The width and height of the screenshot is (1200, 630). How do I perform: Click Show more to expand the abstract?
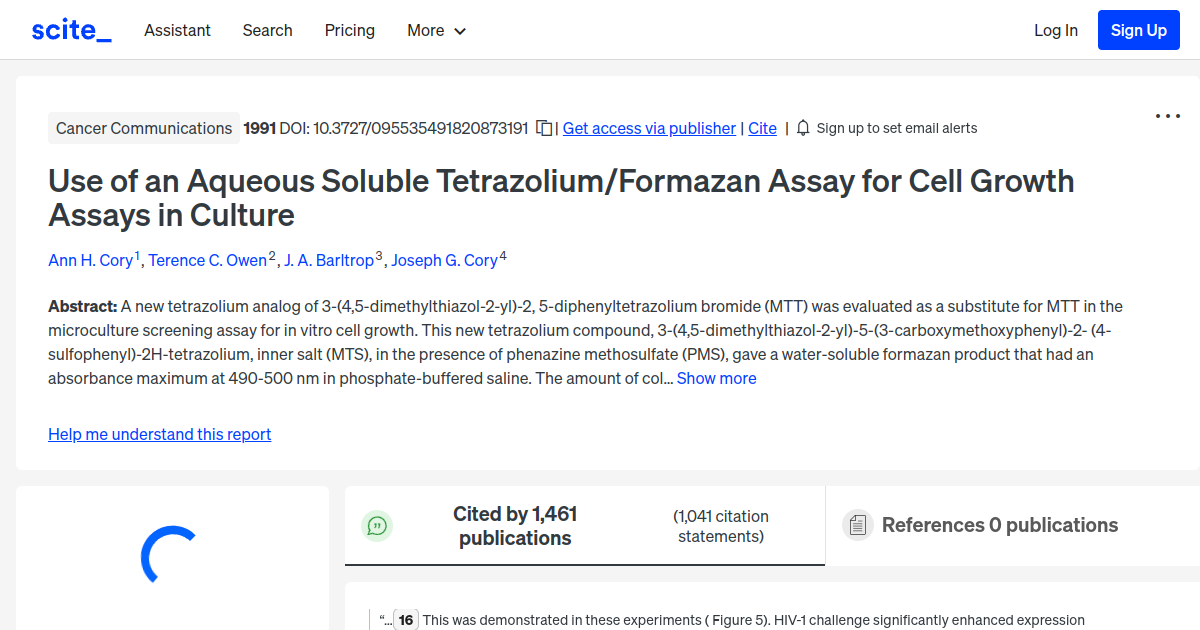(716, 378)
